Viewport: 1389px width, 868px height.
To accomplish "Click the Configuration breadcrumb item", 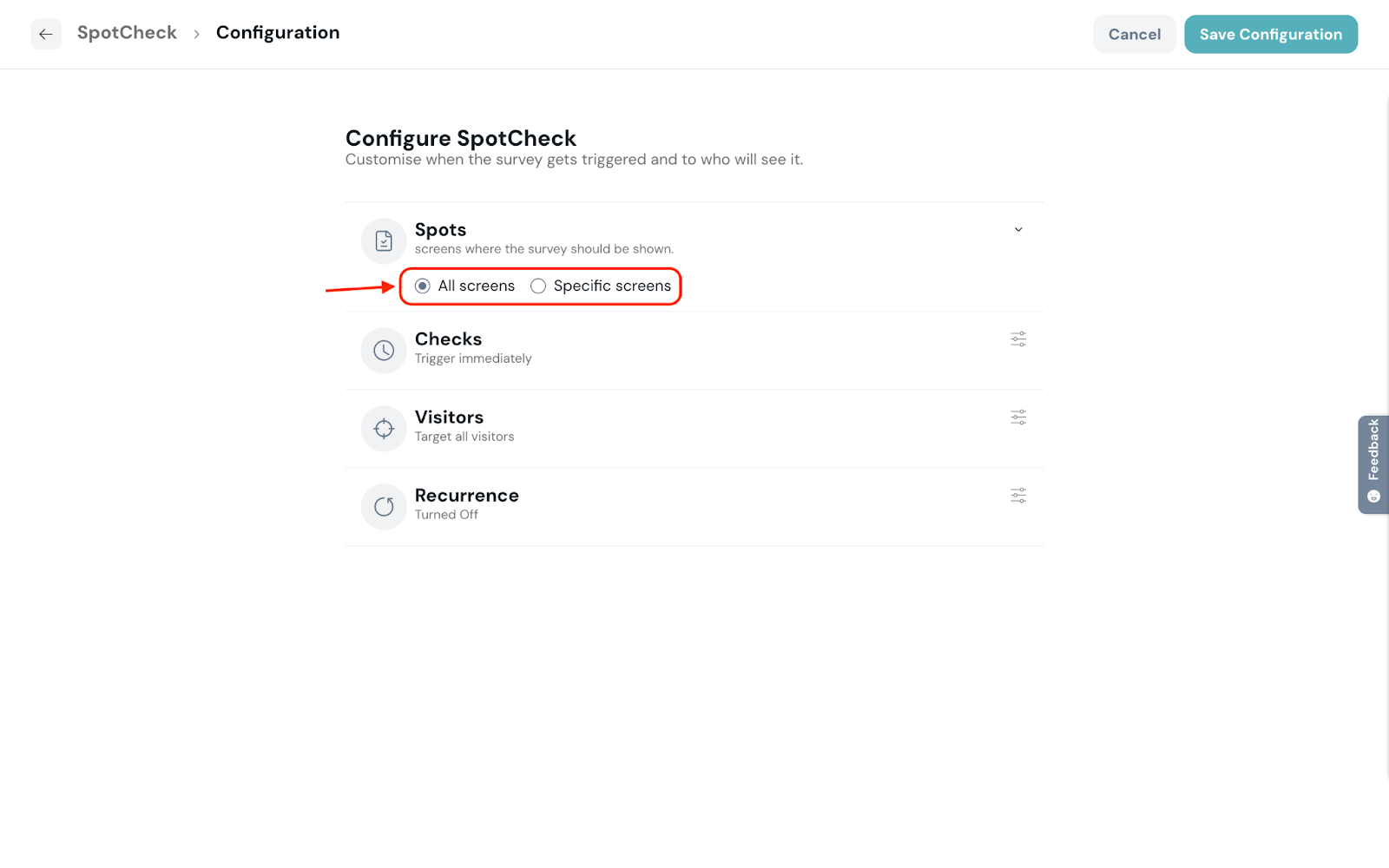I will coord(278,33).
